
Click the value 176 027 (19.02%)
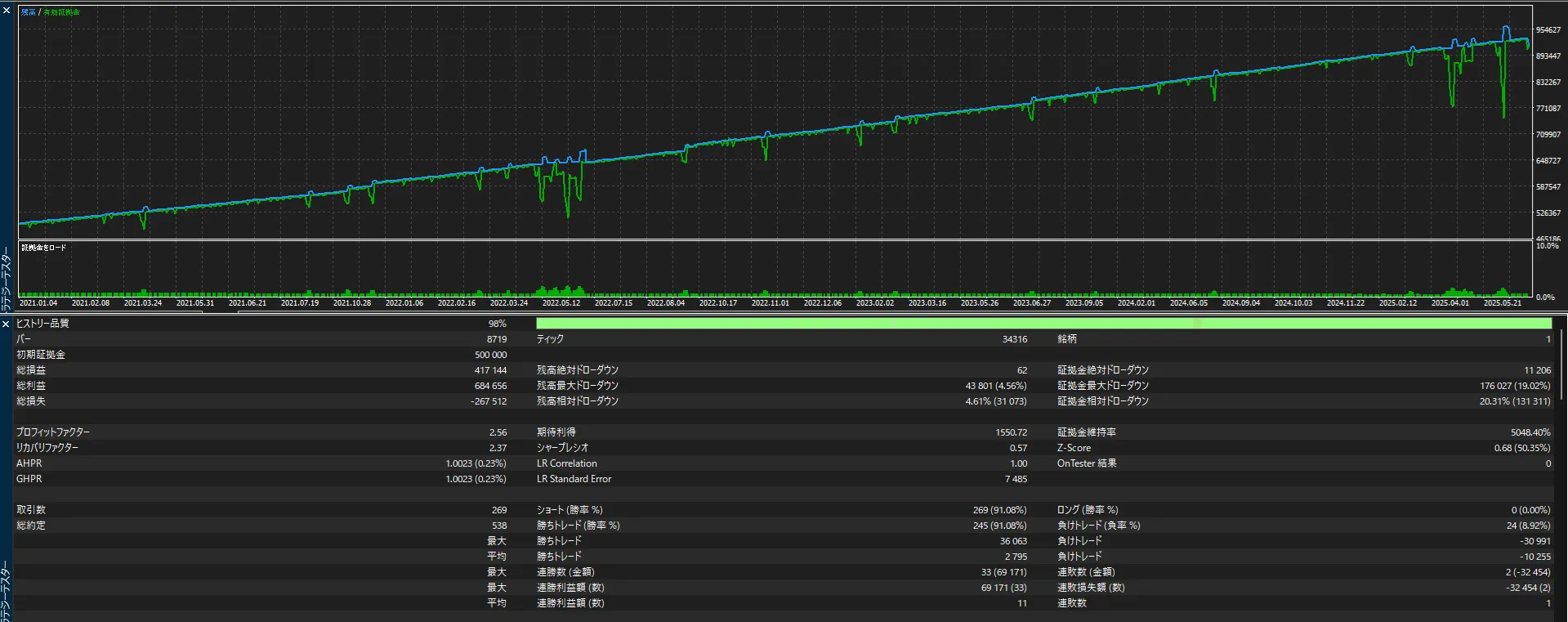pos(1515,386)
